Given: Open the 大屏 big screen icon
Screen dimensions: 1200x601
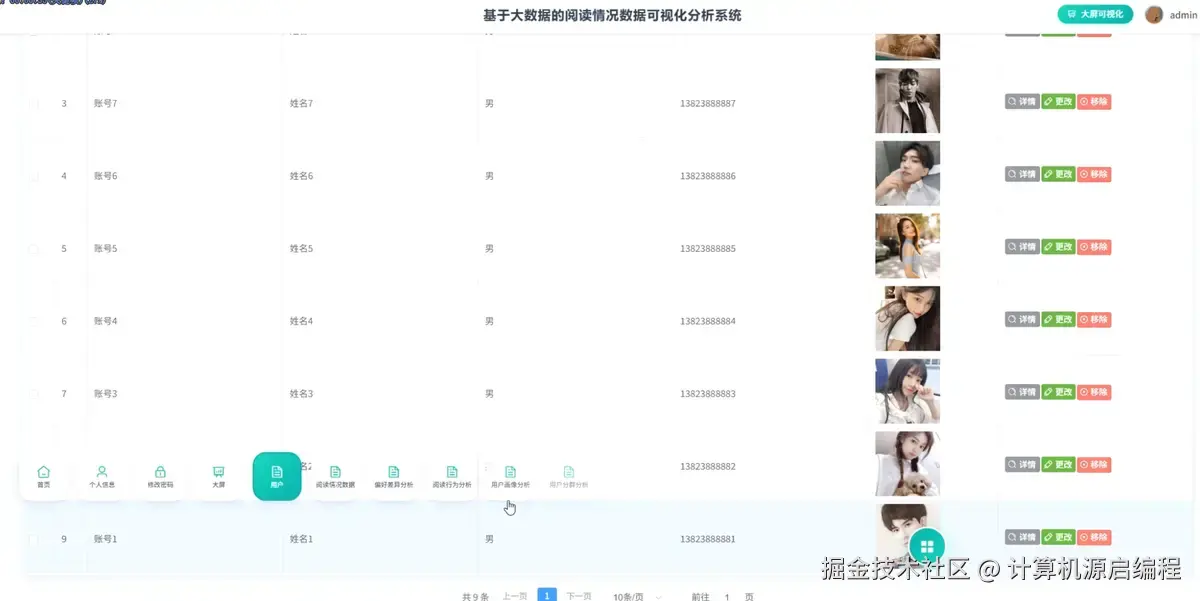Looking at the screenshot, I should (x=219, y=476).
